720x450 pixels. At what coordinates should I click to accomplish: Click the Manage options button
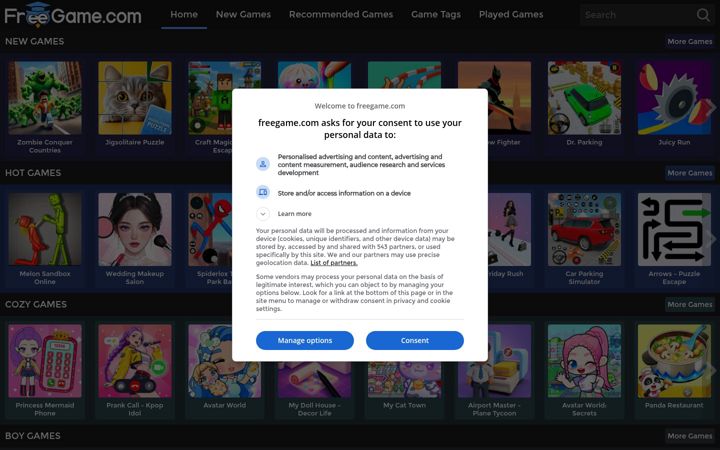click(305, 340)
